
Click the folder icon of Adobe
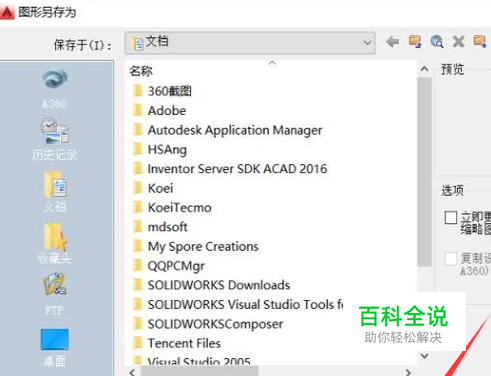pyautogui.click(x=138, y=110)
